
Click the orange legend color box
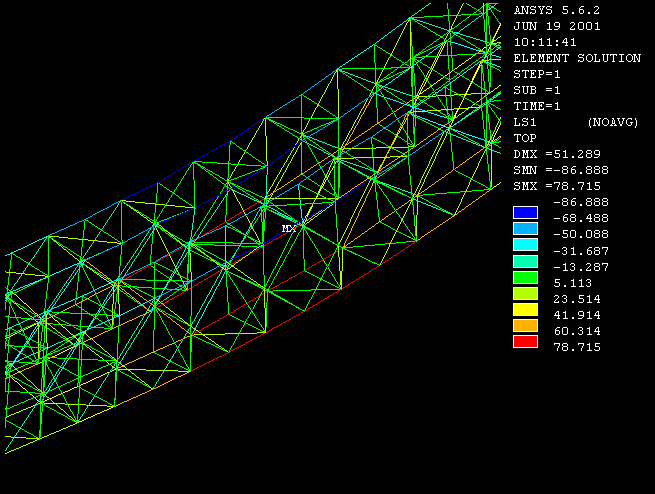pos(525,326)
